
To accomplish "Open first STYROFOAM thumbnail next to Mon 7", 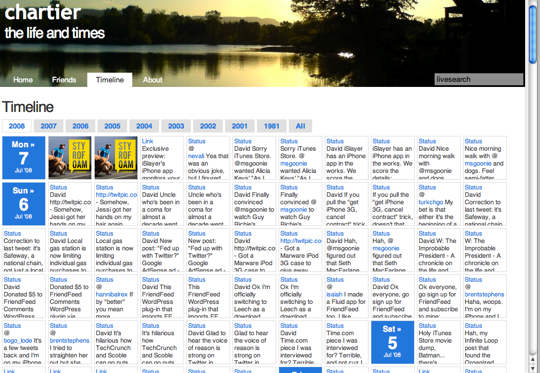I will [70, 158].
